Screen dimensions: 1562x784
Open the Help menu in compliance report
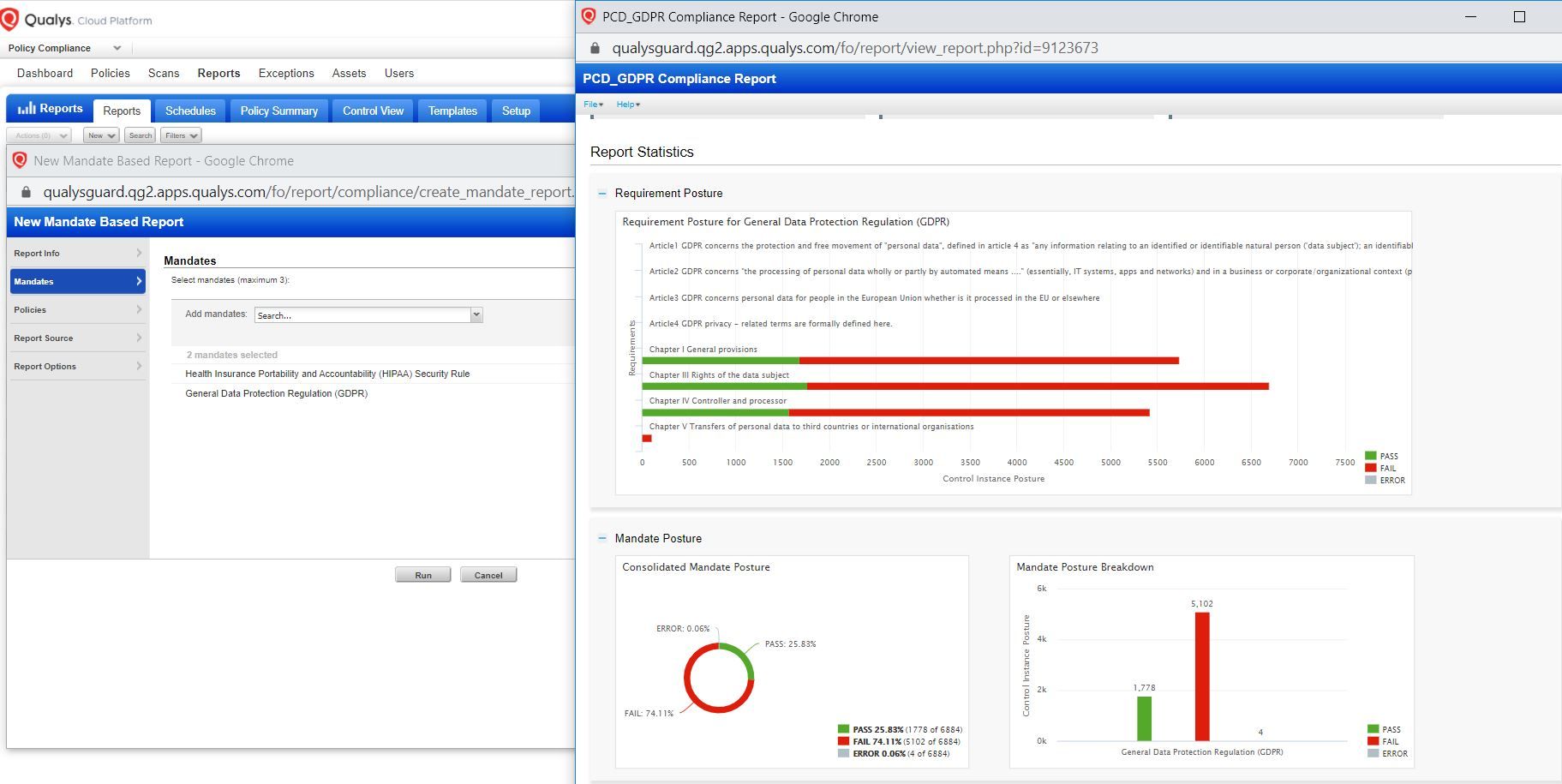[628, 105]
